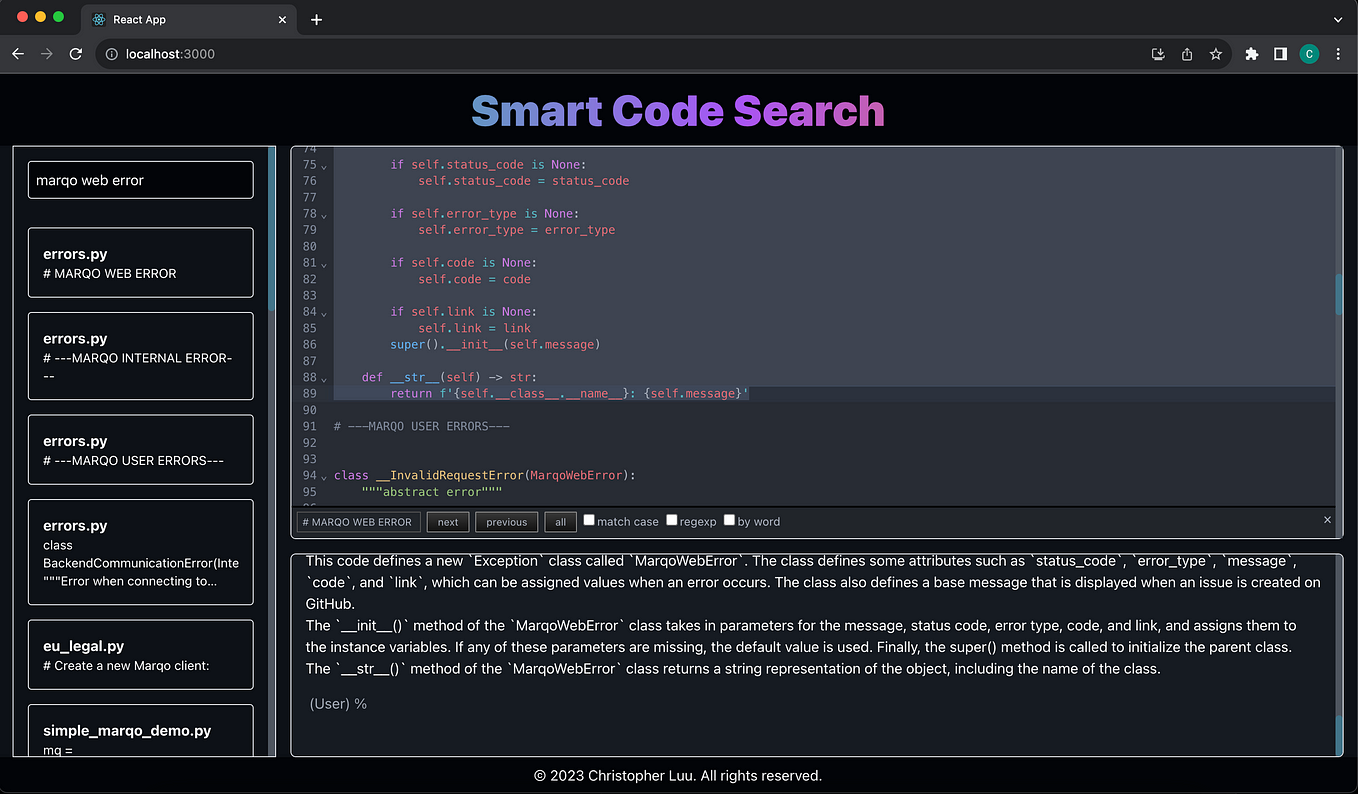Open BackendCommunicationError result card
Image resolution: width=1358 pixels, height=794 pixels.
pyautogui.click(x=141, y=552)
